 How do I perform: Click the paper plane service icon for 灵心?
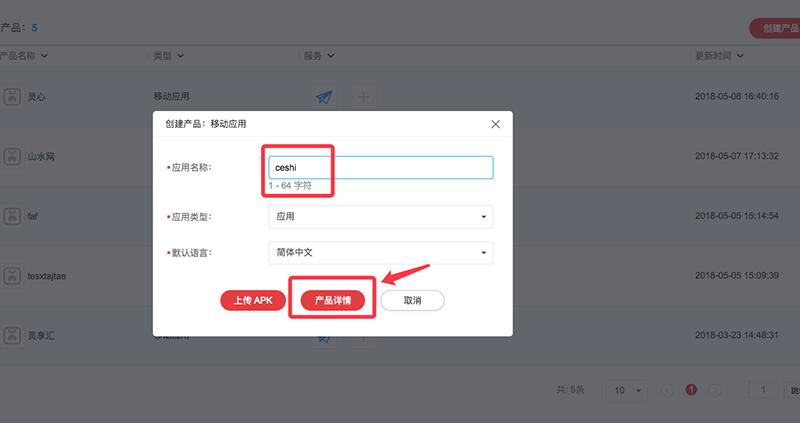coord(323,97)
